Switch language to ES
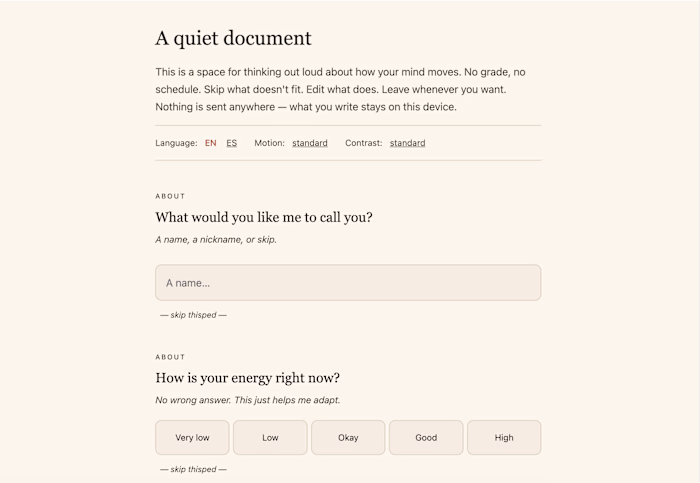Screen dimensions: 700x483 (x=232, y=143)
